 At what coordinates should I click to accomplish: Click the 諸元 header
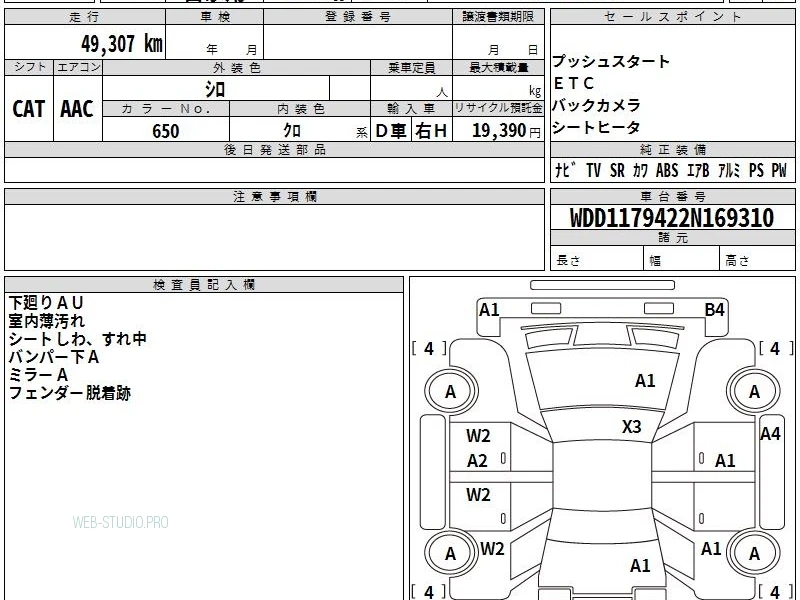672,237
